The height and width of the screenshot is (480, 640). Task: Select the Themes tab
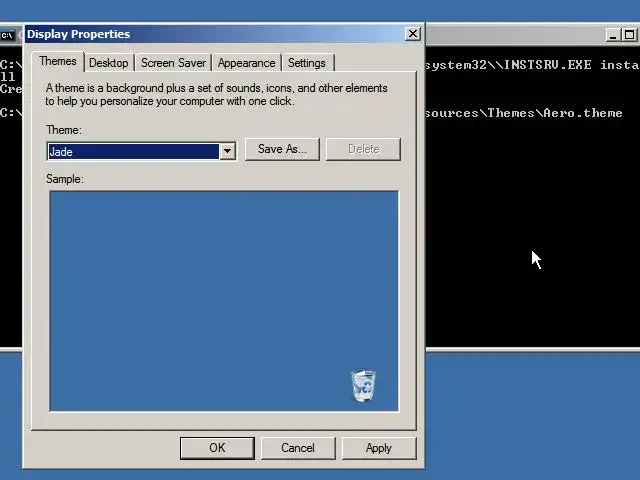coord(58,62)
